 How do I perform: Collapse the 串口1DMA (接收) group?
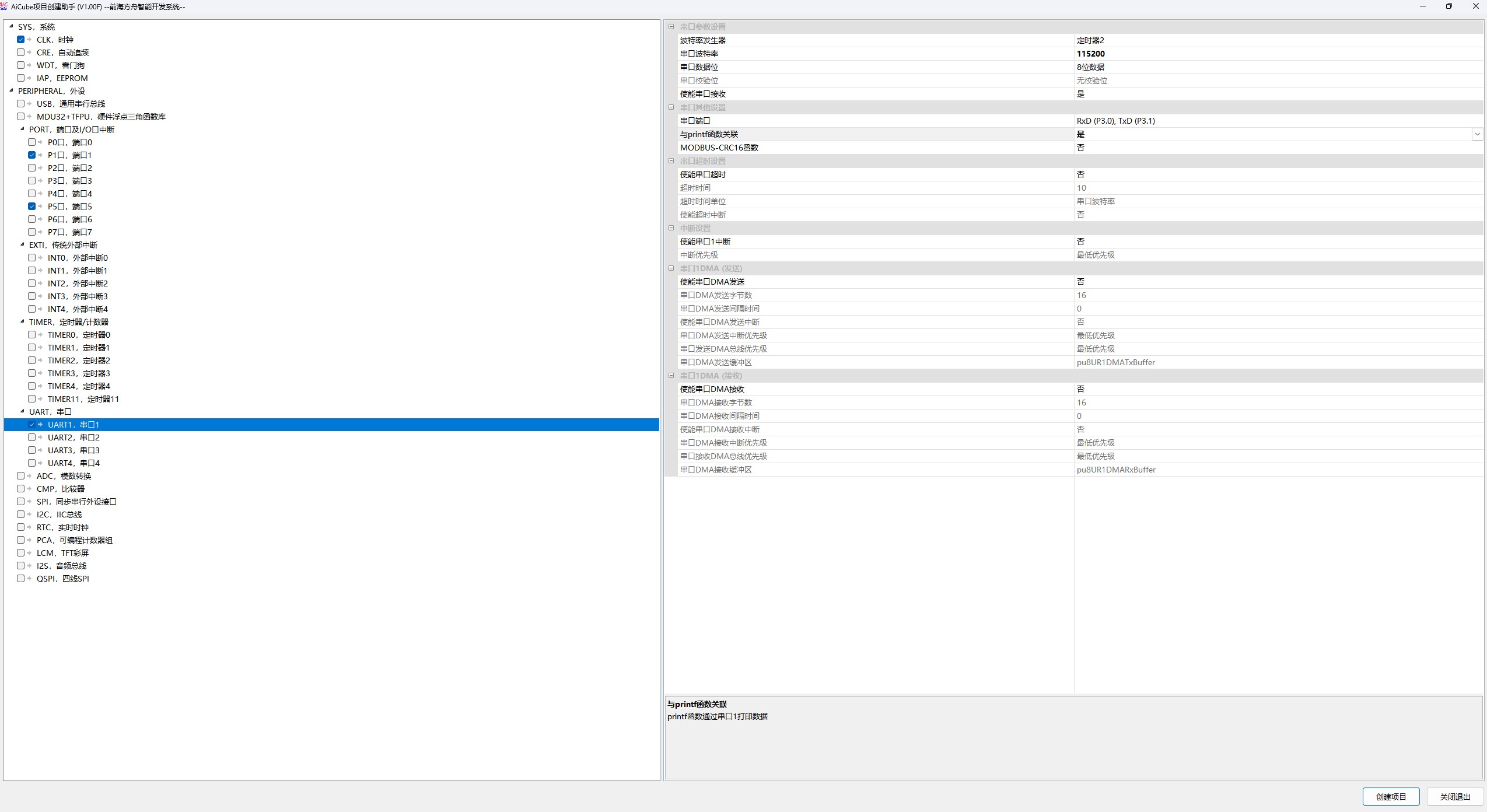pos(671,376)
